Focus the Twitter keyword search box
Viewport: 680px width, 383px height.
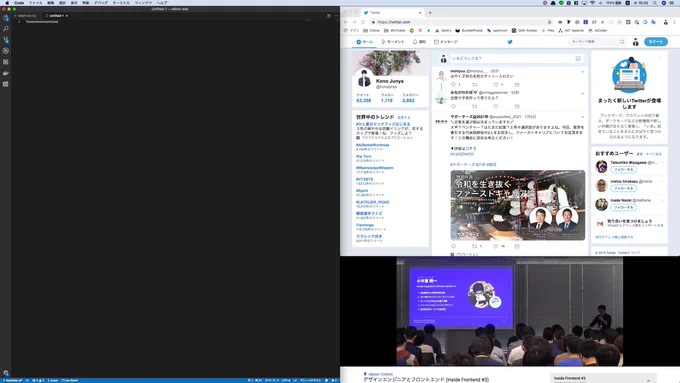click(597, 42)
